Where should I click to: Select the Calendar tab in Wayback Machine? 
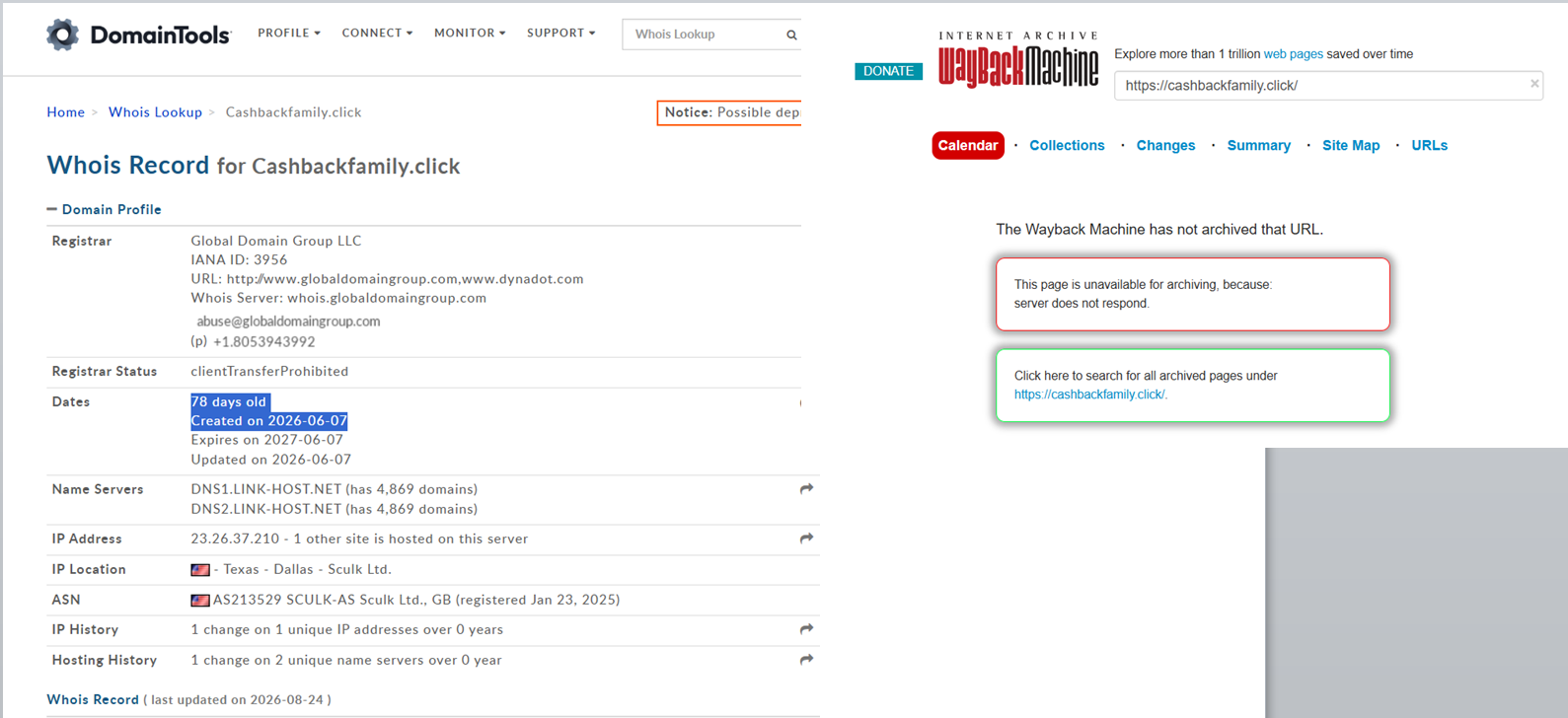coord(968,145)
